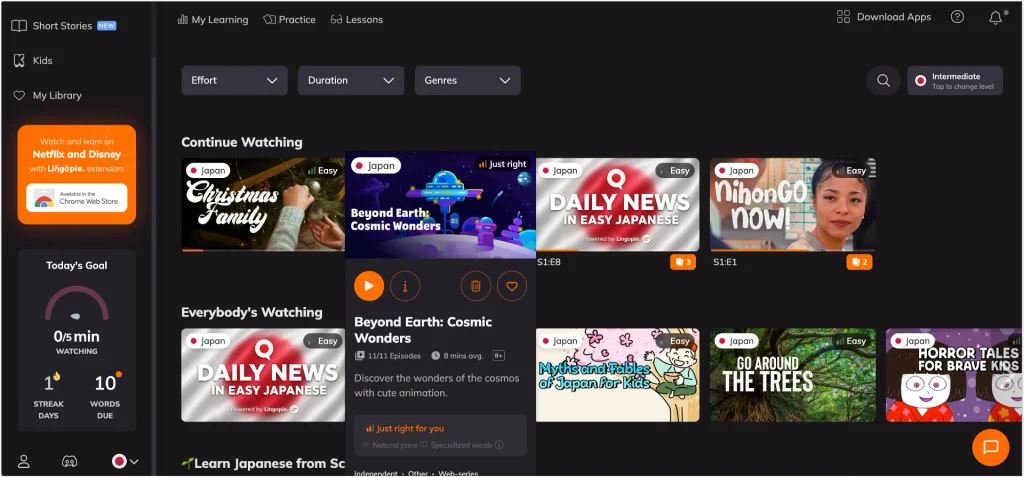The width and height of the screenshot is (1024, 477).
Task: Click the Today's Goal watching gauge
Action: [x=77, y=303]
